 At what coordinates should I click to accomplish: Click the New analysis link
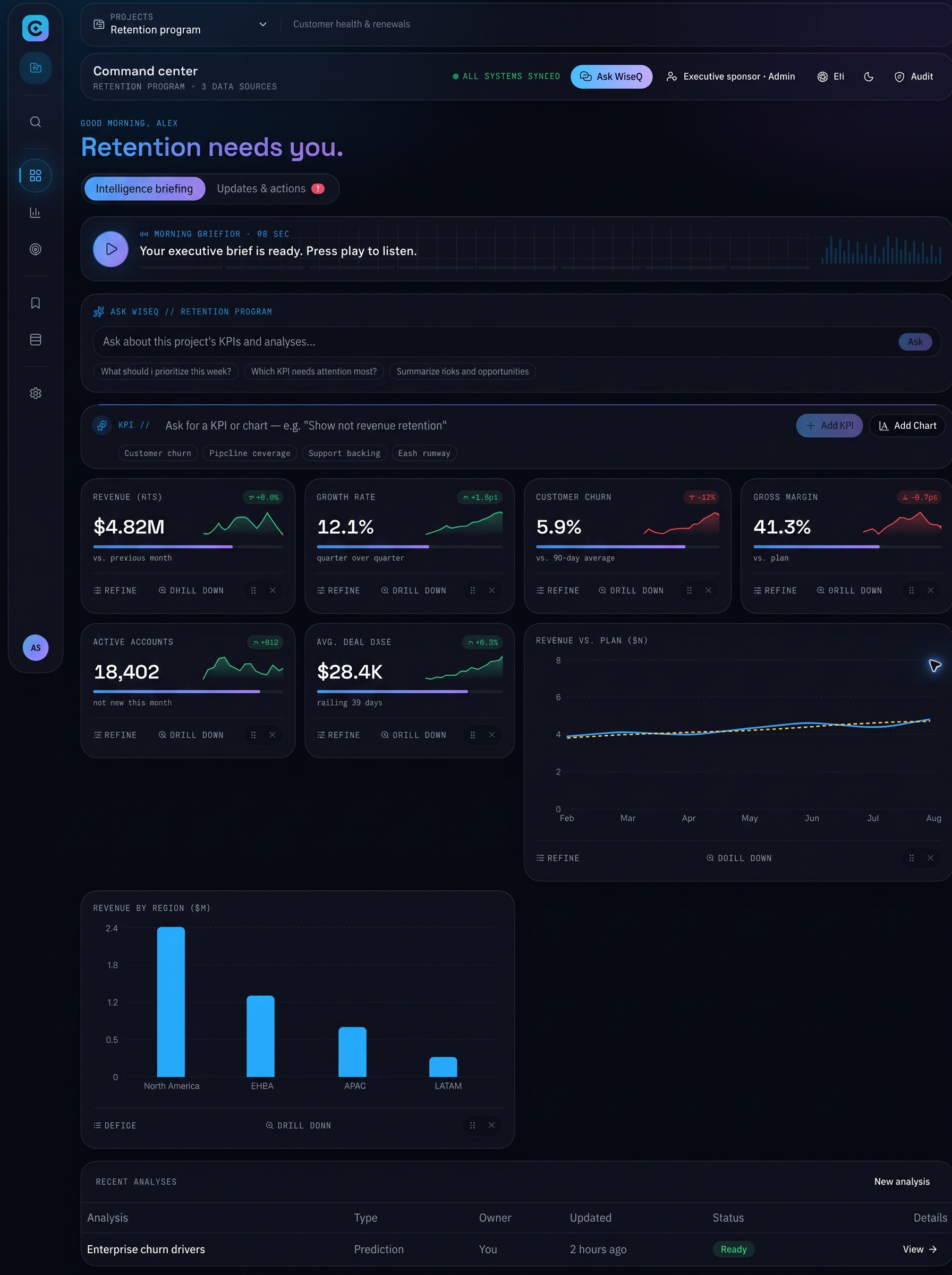pyautogui.click(x=902, y=1181)
